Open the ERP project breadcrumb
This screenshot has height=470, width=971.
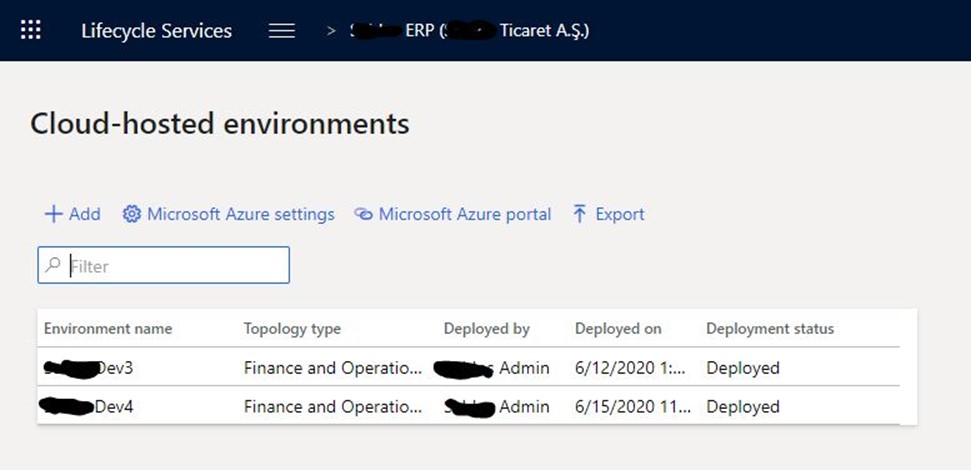tap(470, 31)
